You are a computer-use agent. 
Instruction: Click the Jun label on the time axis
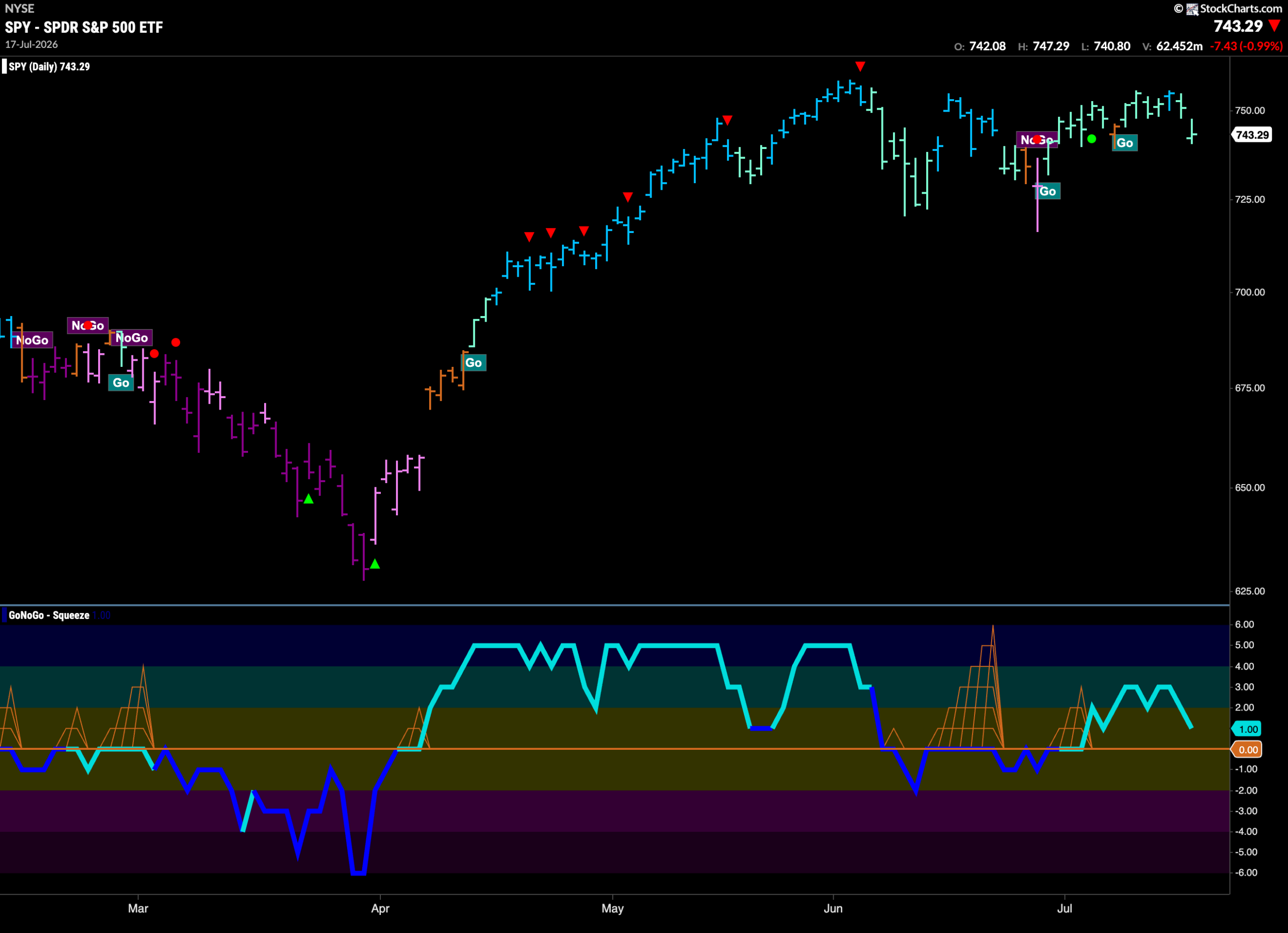[833, 908]
